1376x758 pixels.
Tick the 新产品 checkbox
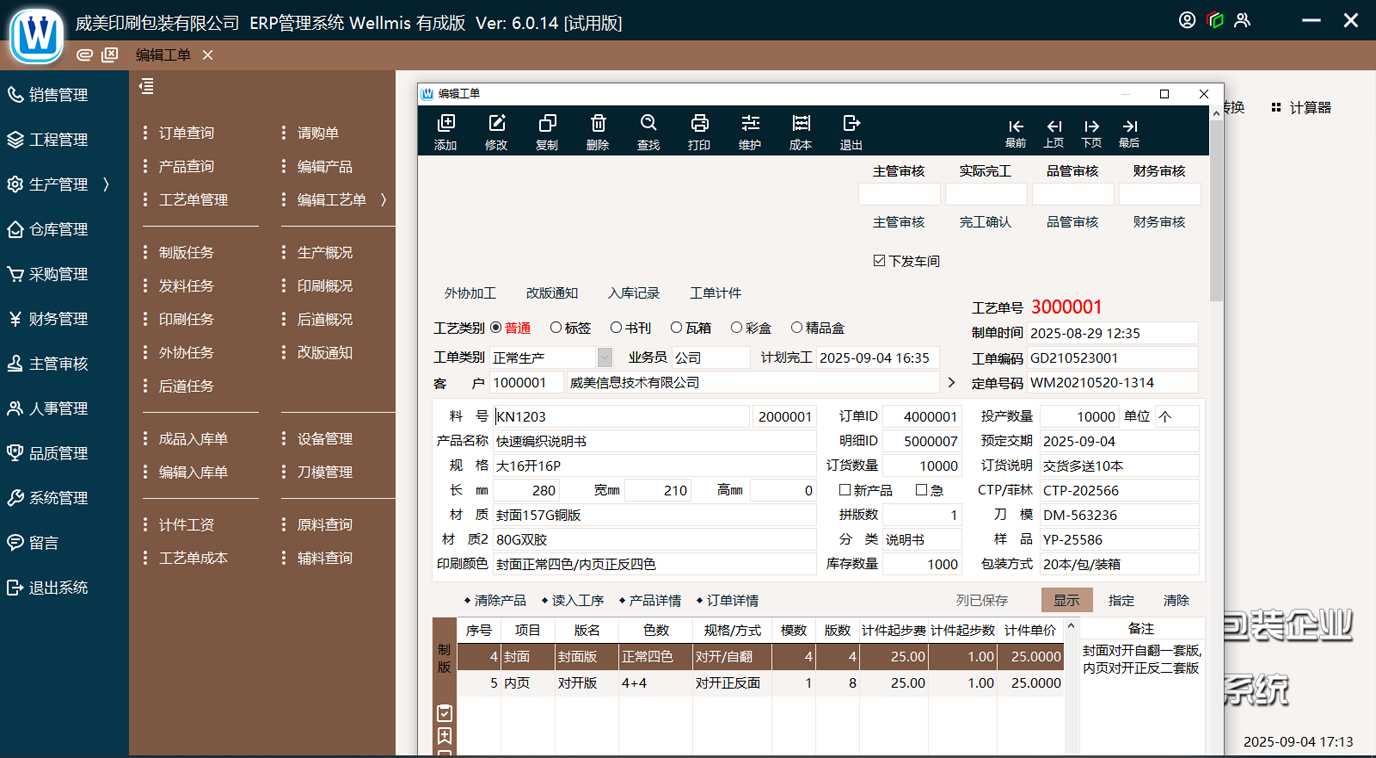pyautogui.click(x=845, y=490)
